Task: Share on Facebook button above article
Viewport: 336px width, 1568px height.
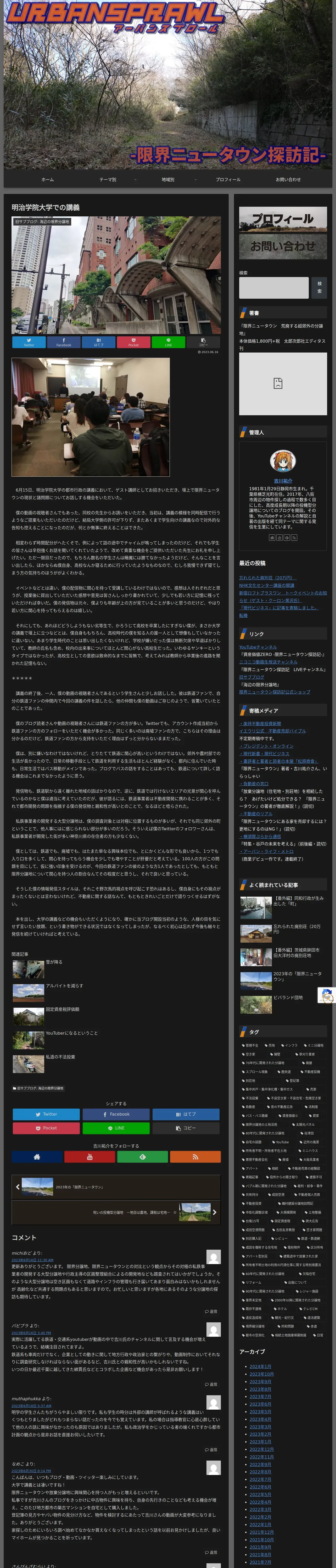Action: [x=63, y=342]
